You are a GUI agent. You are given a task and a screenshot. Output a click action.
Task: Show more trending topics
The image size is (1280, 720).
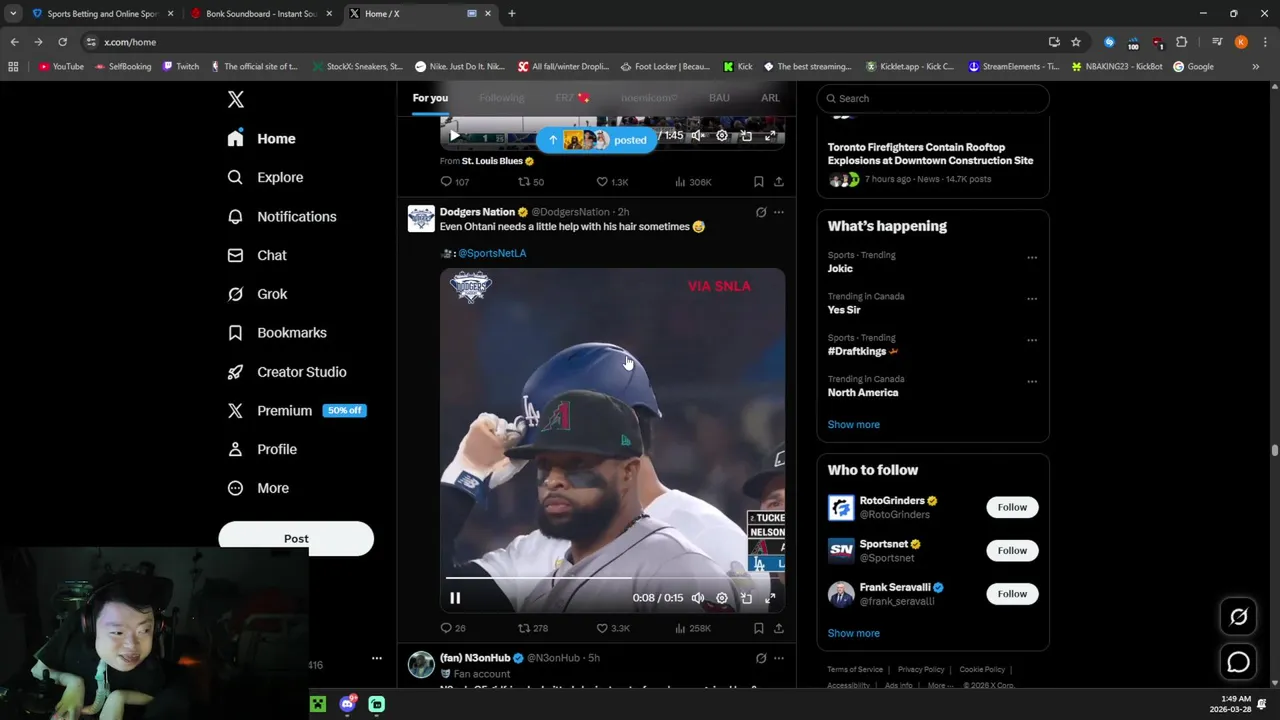853,424
